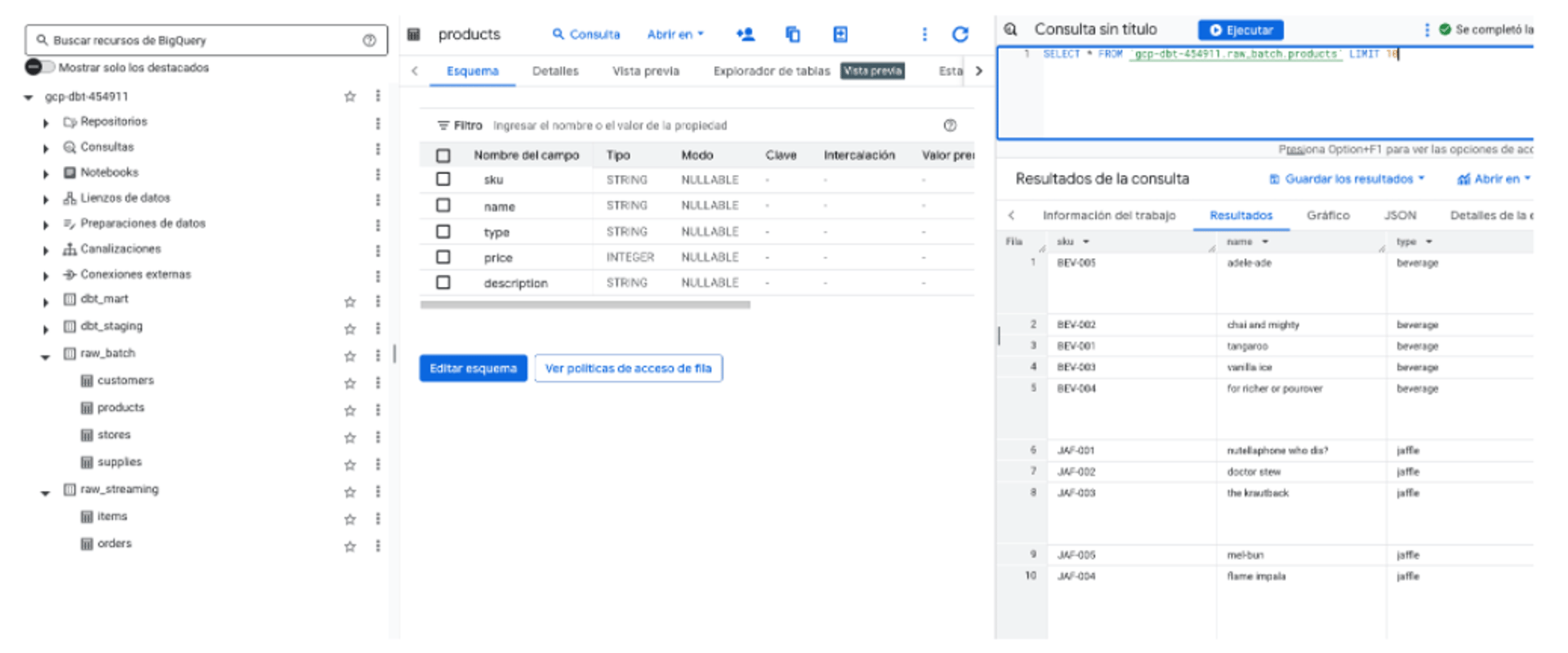Check the description field checkbox
This screenshot has height=653, width=1568.
[443, 282]
